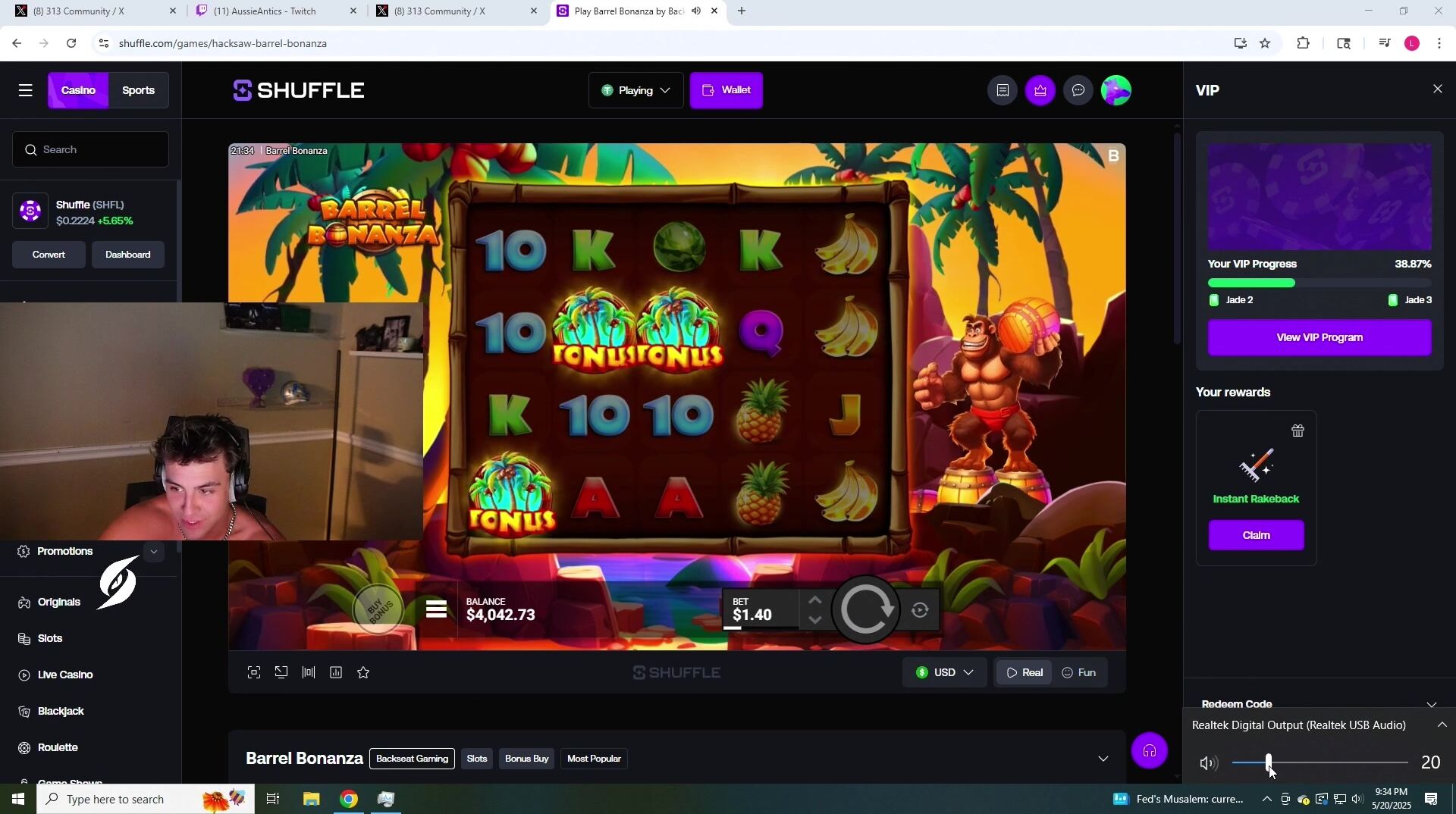1456x814 pixels.
Task: Bookmark this page star icon
Action: click(x=1265, y=44)
